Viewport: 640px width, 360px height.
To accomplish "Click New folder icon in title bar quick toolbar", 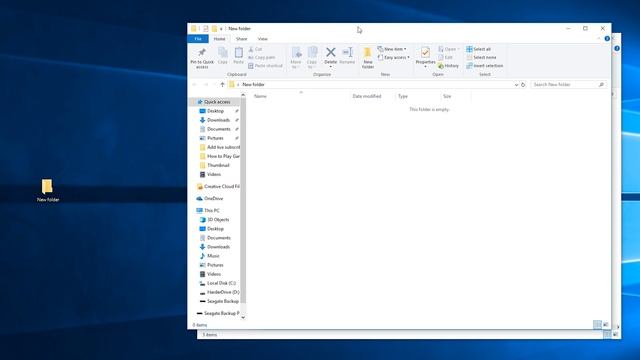I will coord(214,29).
